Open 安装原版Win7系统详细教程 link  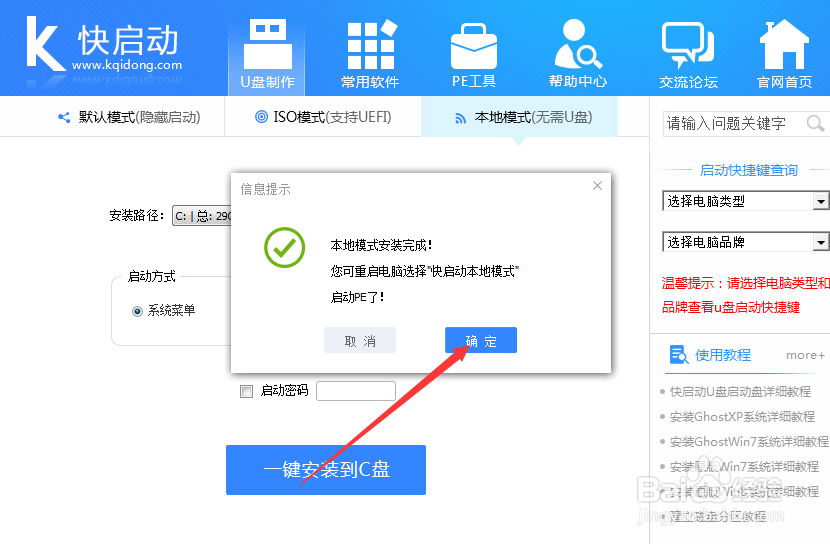pyautogui.click(x=744, y=466)
